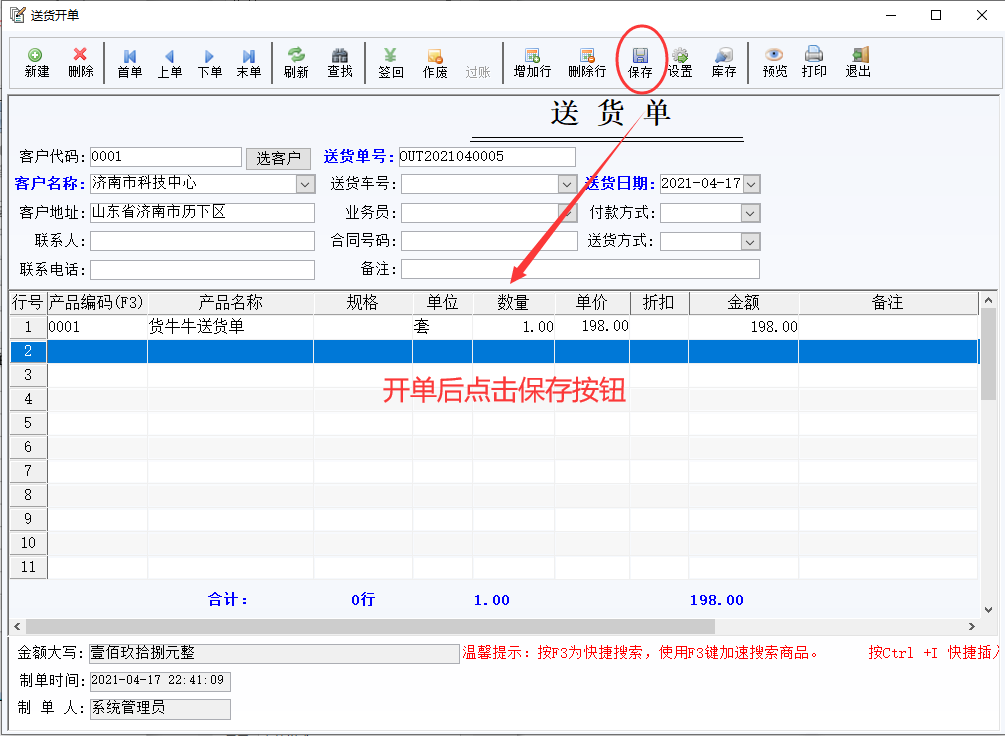
Task: Select the highlighted row 2 header
Action: point(28,351)
